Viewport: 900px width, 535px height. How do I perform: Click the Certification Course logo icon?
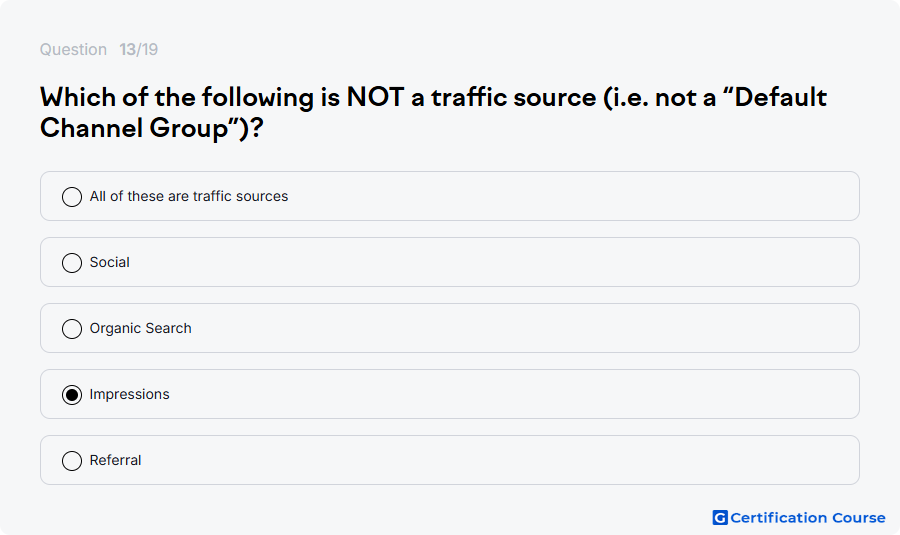(720, 518)
